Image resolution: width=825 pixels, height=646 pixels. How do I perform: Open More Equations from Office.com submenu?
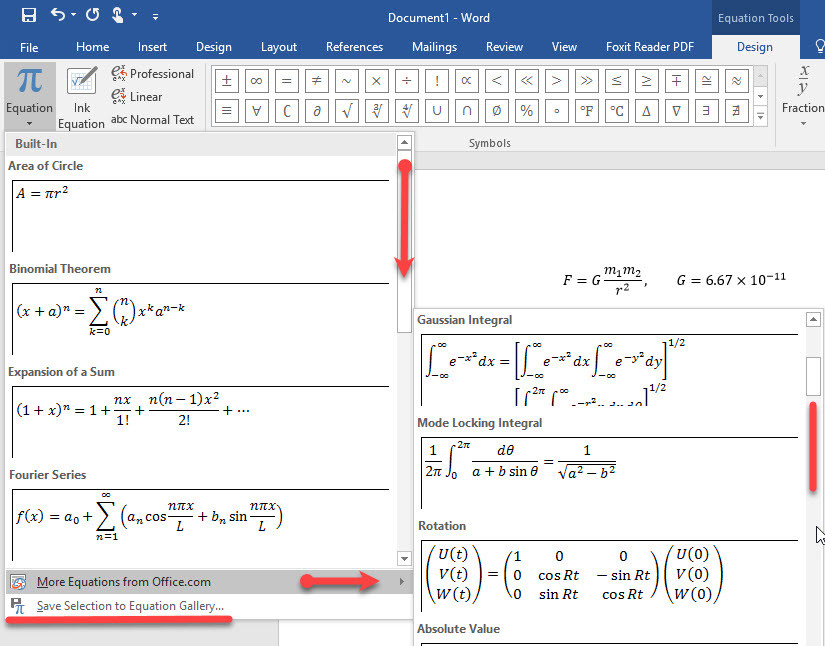209,582
